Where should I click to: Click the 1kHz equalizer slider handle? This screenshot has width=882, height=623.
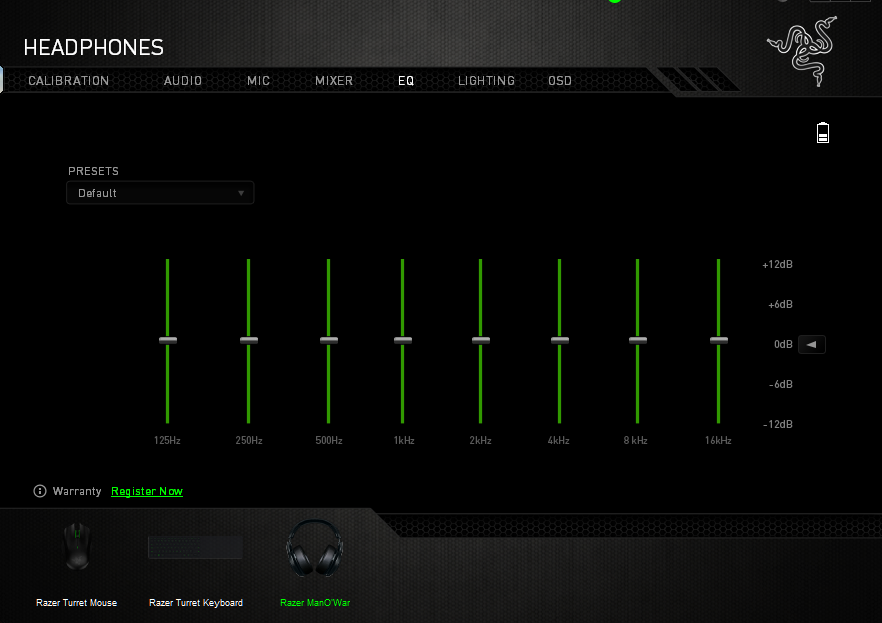click(403, 341)
